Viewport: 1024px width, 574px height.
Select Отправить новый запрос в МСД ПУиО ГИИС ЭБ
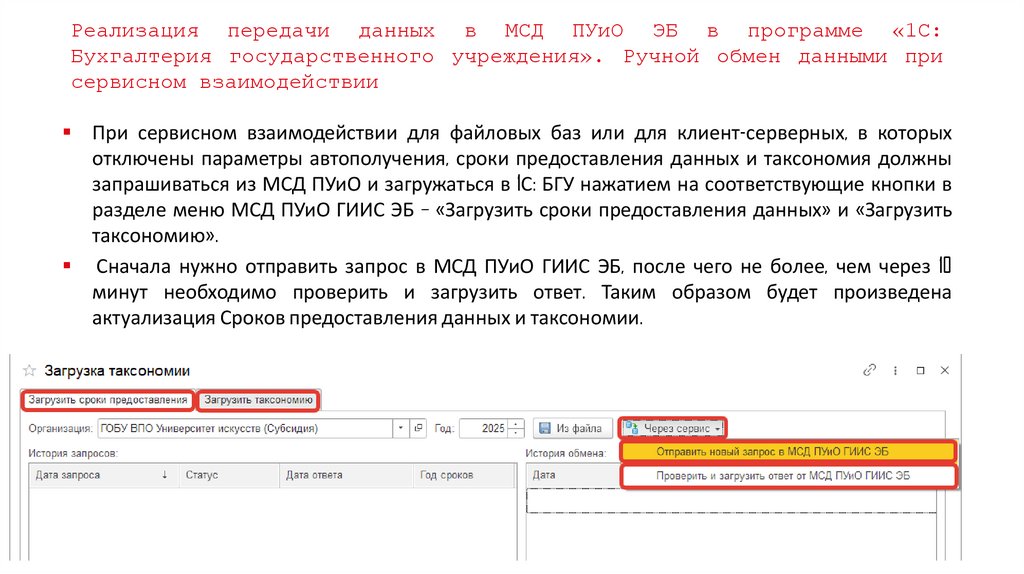click(x=788, y=451)
